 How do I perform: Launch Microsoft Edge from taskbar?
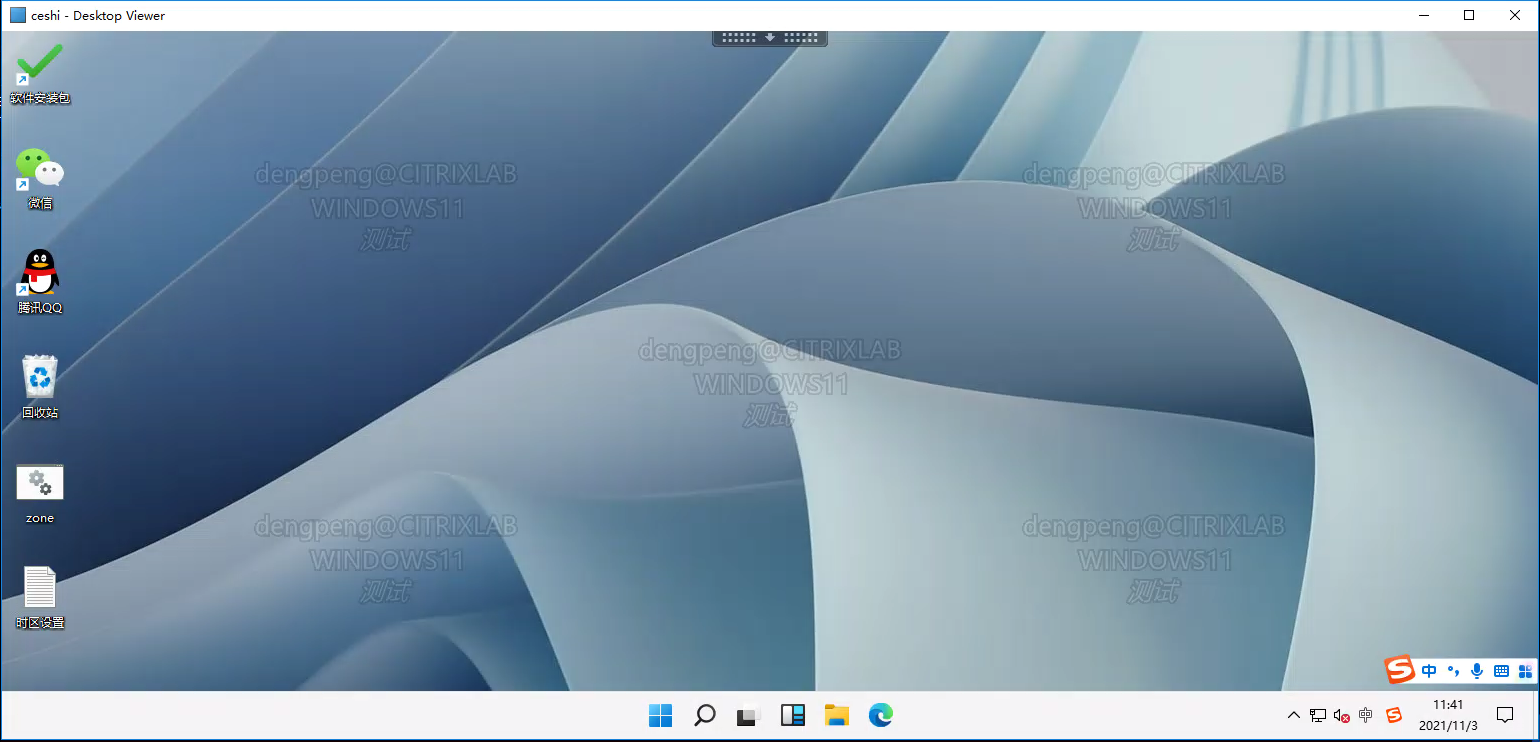click(881, 715)
